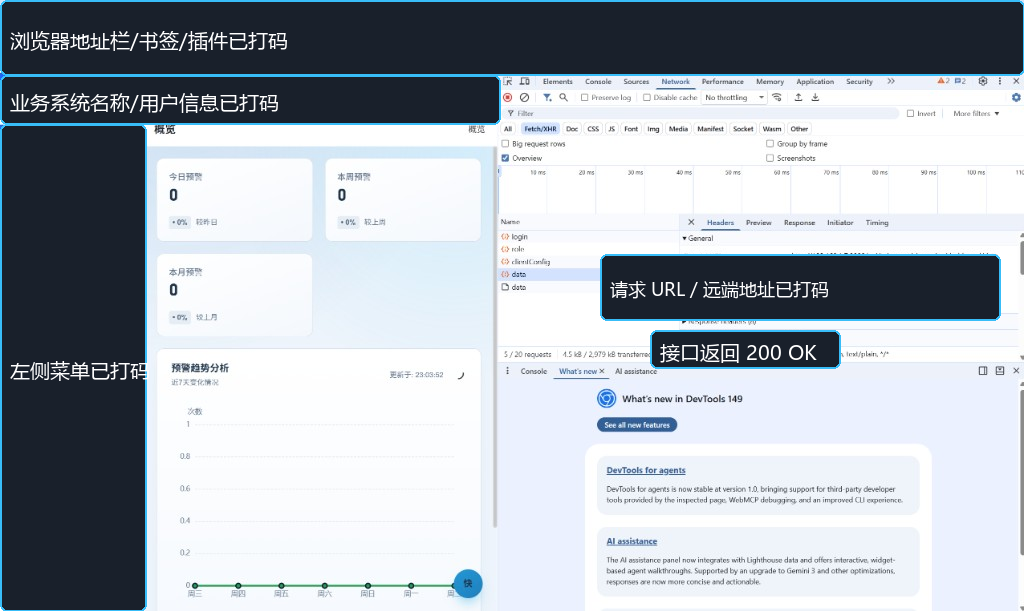Open the Preview tab of request
1024x611 pixels.
tap(758, 223)
